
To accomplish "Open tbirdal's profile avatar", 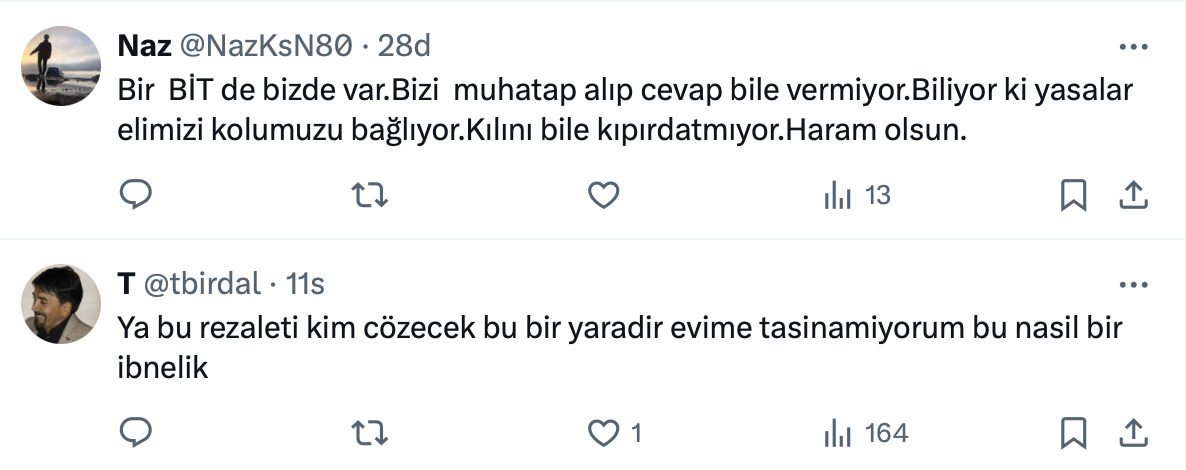I will [61, 304].
